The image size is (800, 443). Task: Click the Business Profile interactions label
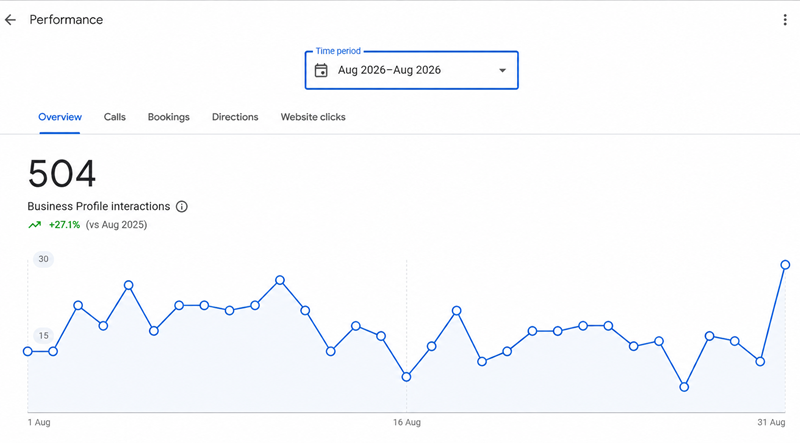(x=98, y=206)
